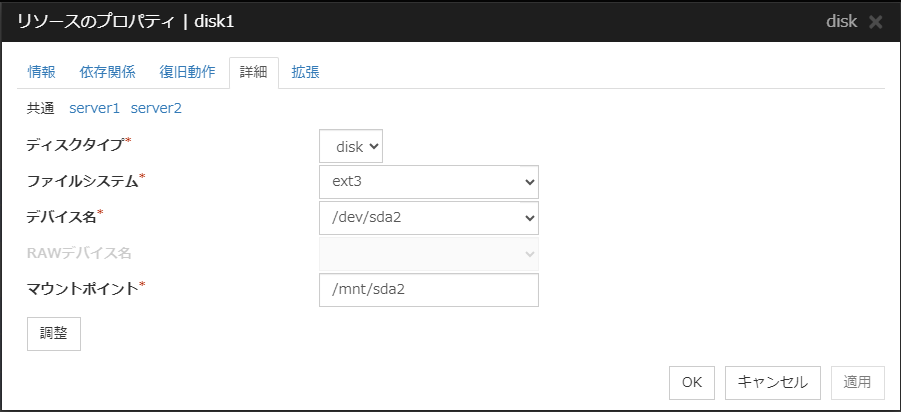This screenshot has height=412, width=901.
Task: Expand the ディスクタイプ dropdown
Action: 351,146
